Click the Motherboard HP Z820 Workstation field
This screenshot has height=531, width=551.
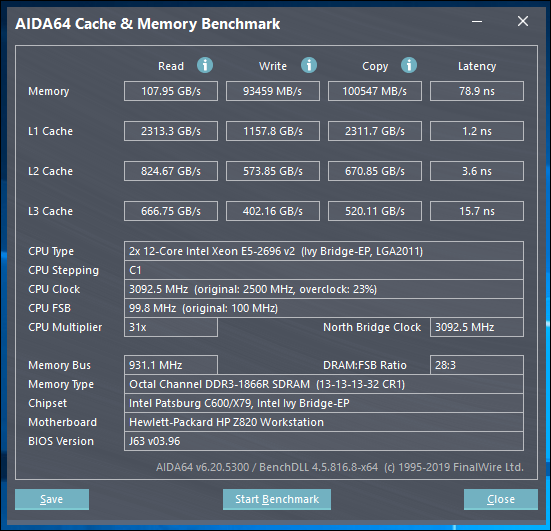pos(324,422)
